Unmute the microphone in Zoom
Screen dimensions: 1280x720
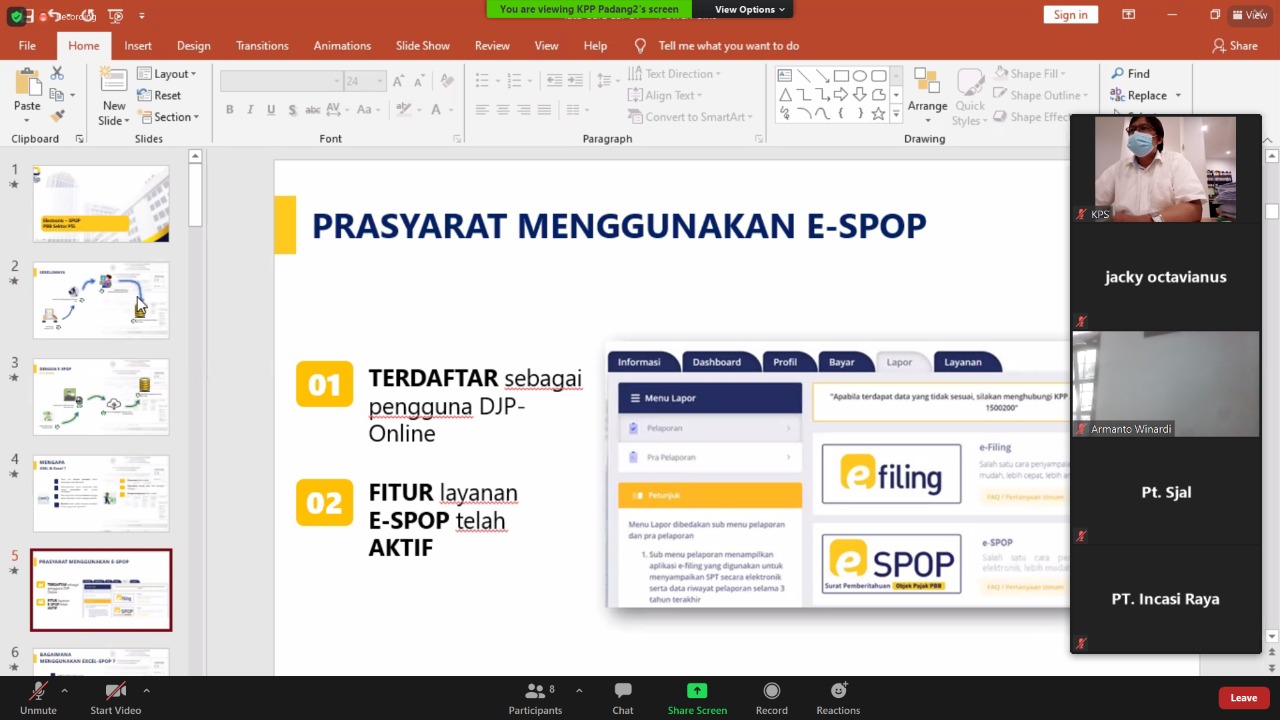click(38, 691)
